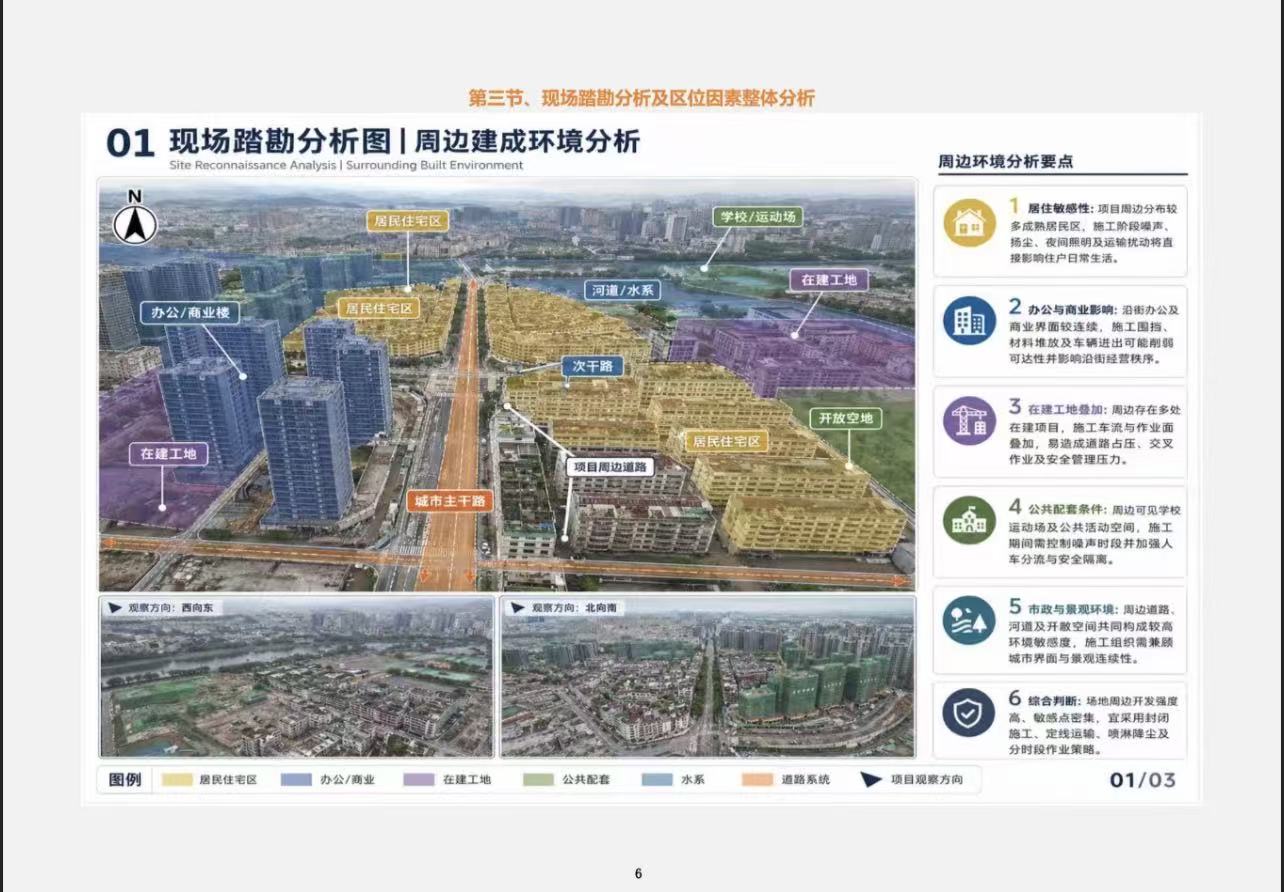The image size is (1284, 892).
Task: Click the 开放空地 label
Action: [x=846, y=418]
